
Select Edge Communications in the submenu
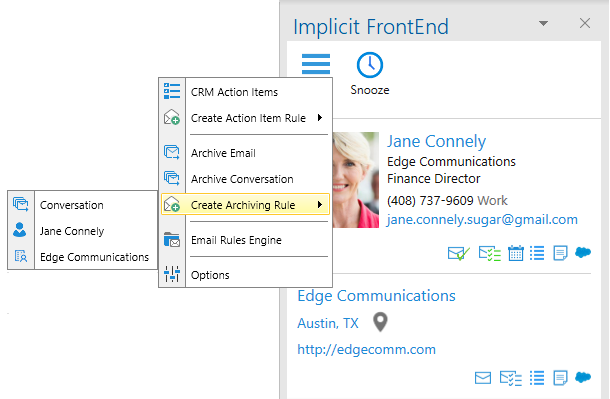(x=94, y=257)
